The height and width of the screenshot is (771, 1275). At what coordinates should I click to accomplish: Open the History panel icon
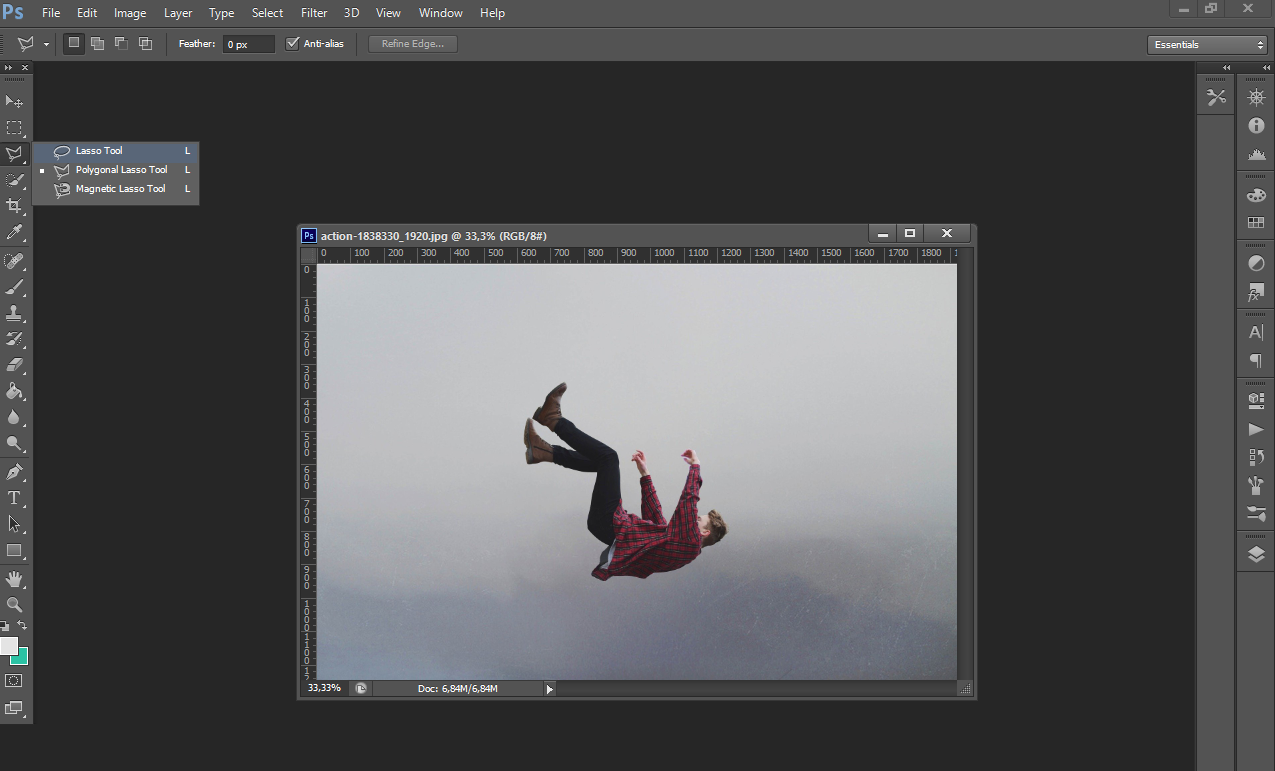coord(1256,457)
